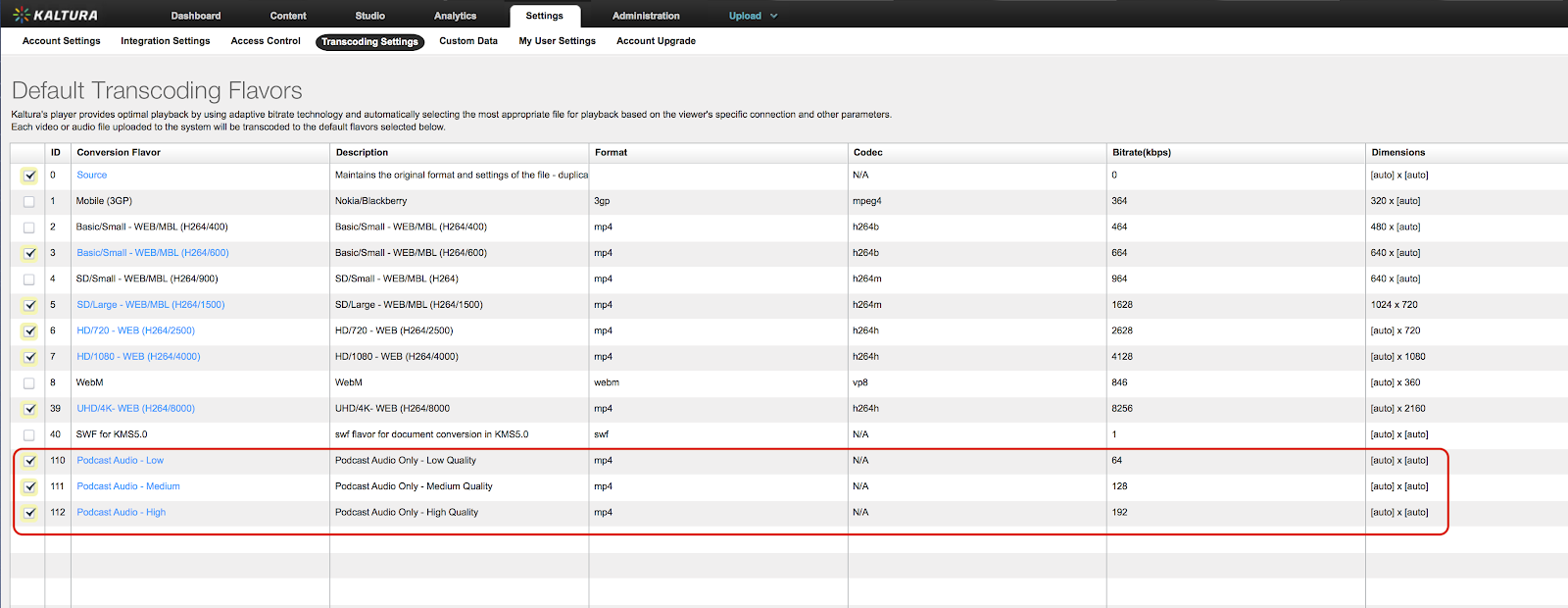Click the ID column header

point(56,153)
